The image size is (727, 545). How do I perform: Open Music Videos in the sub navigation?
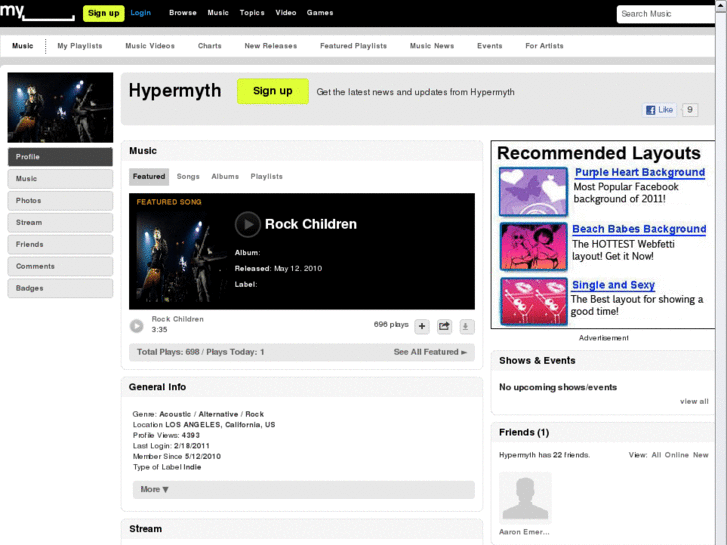pyautogui.click(x=150, y=46)
